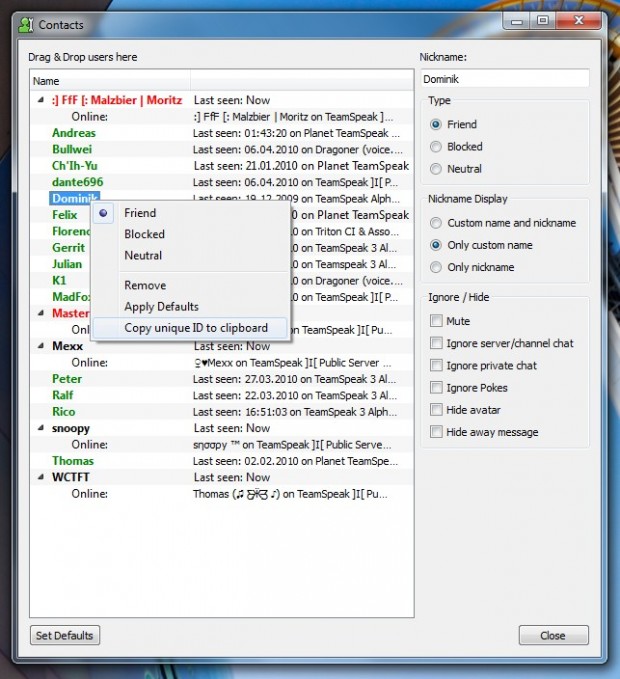Click 'Last seen: 02.02.2010' entry for Thomas

pyautogui.click(x=295, y=461)
